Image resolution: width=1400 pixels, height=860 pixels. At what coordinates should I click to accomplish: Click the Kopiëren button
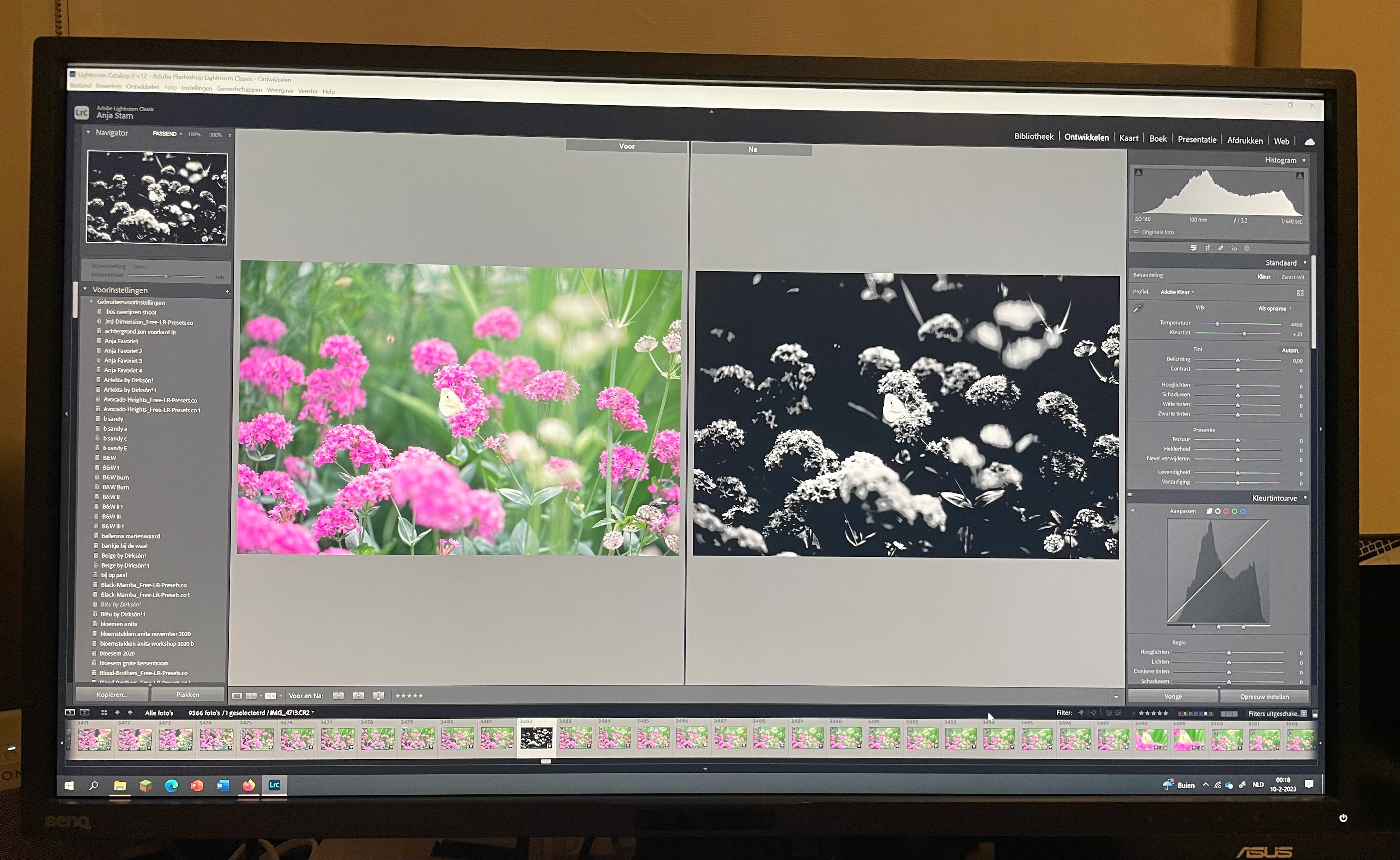click(x=112, y=694)
